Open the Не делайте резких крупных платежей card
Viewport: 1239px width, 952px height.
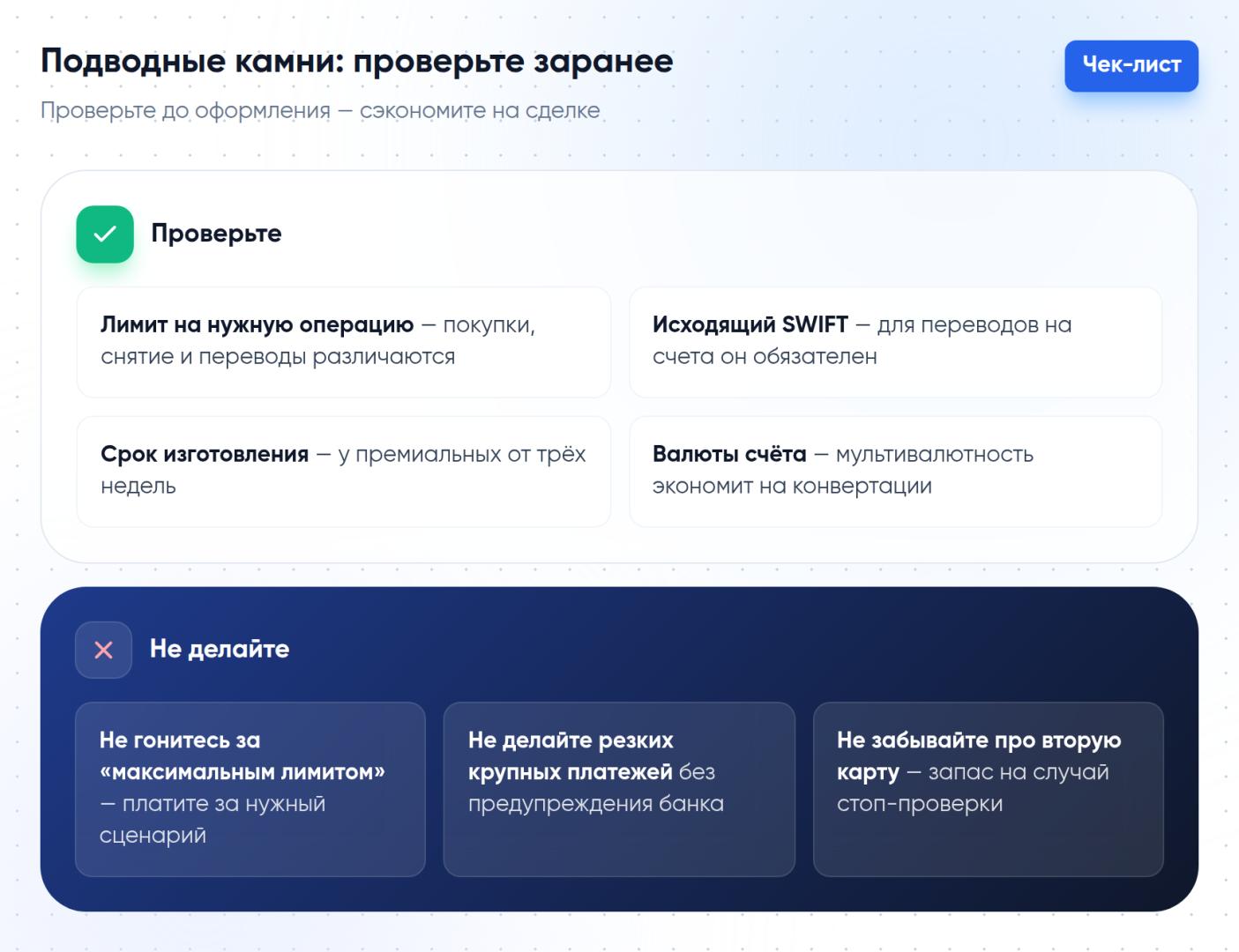click(619, 789)
